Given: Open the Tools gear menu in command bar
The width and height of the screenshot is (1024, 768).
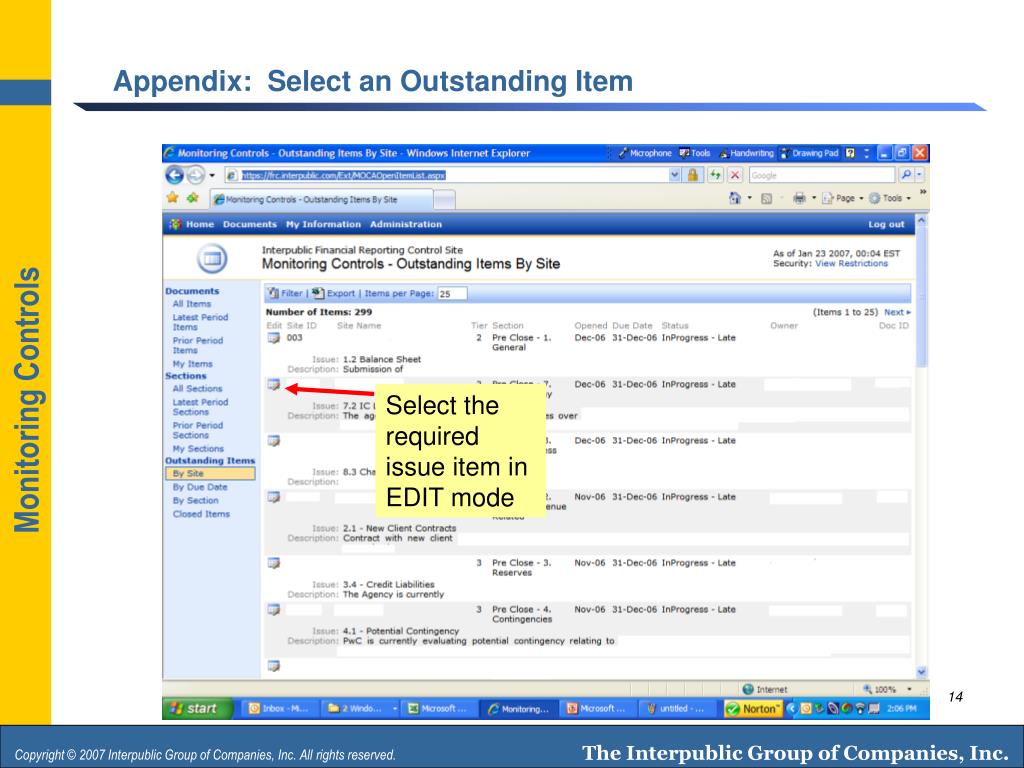Looking at the screenshot, I should (889, 198).
